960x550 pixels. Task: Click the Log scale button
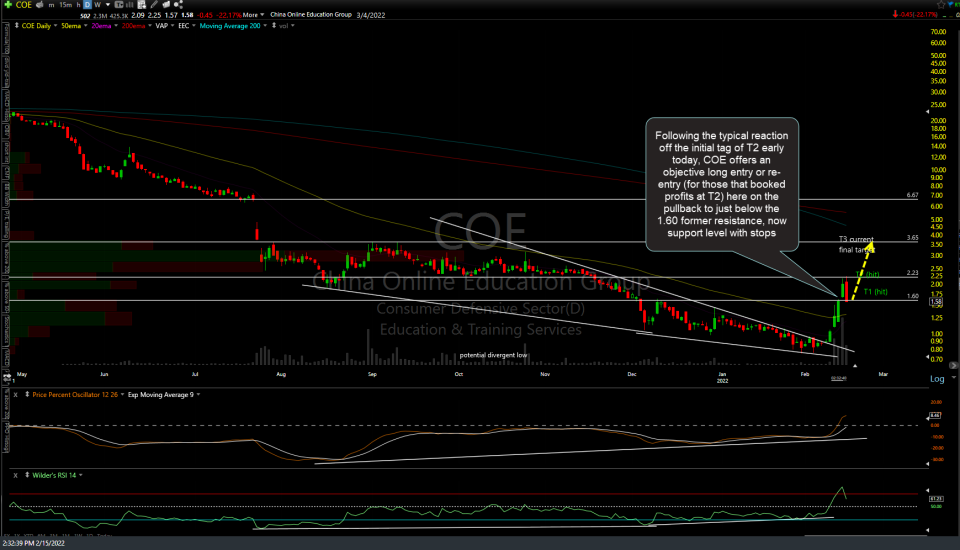pyautogui.click(x=937, y=379)
